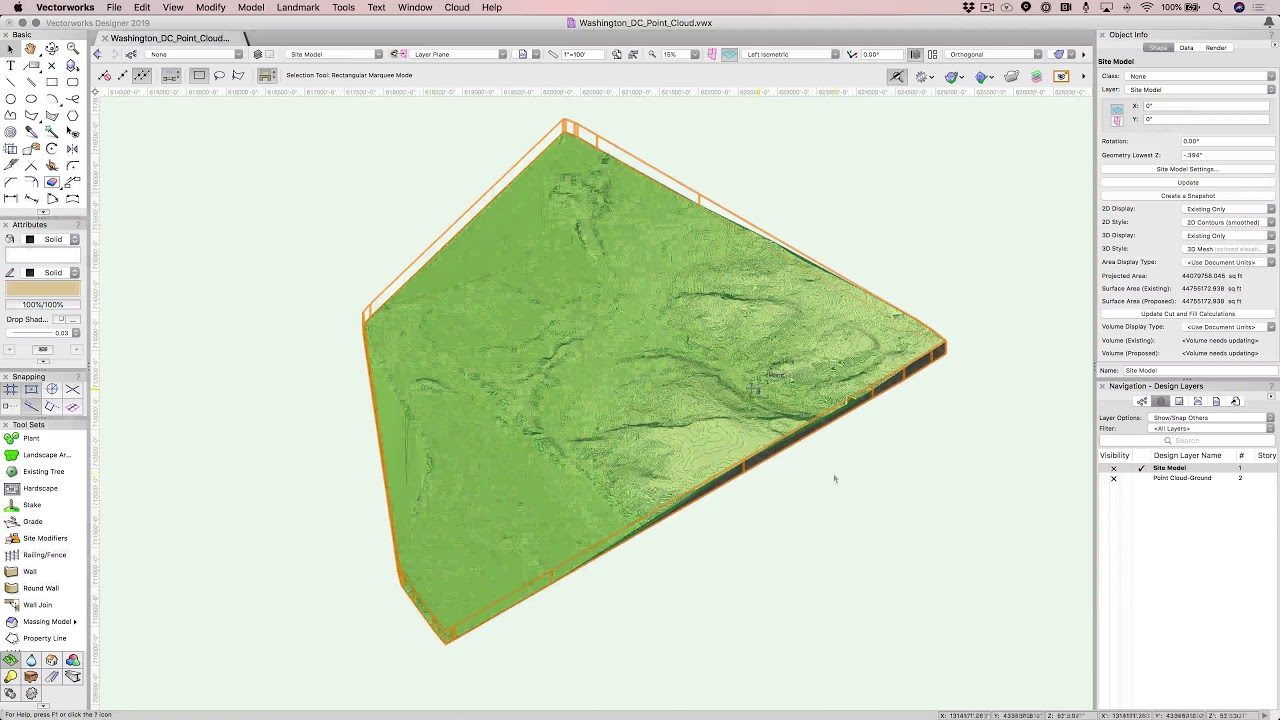
Task: Open the Class dropdown in Object Info
Action: coord(1200,76)
